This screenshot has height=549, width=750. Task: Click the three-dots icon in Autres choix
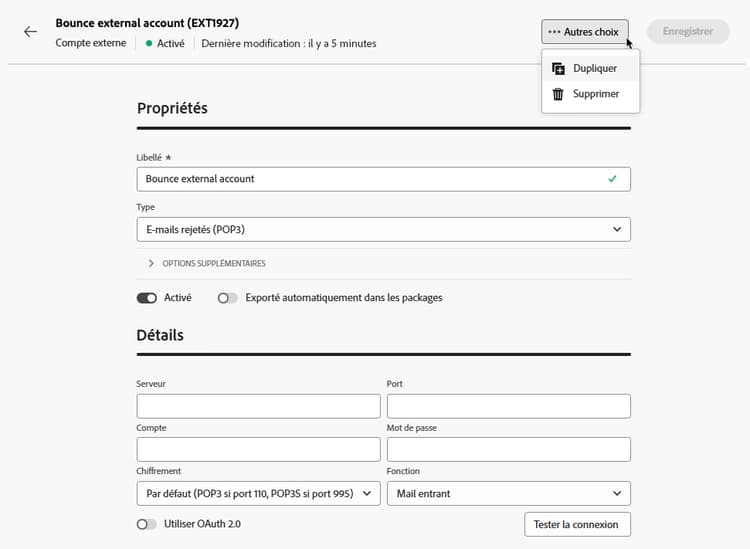(x=555, y=32)
